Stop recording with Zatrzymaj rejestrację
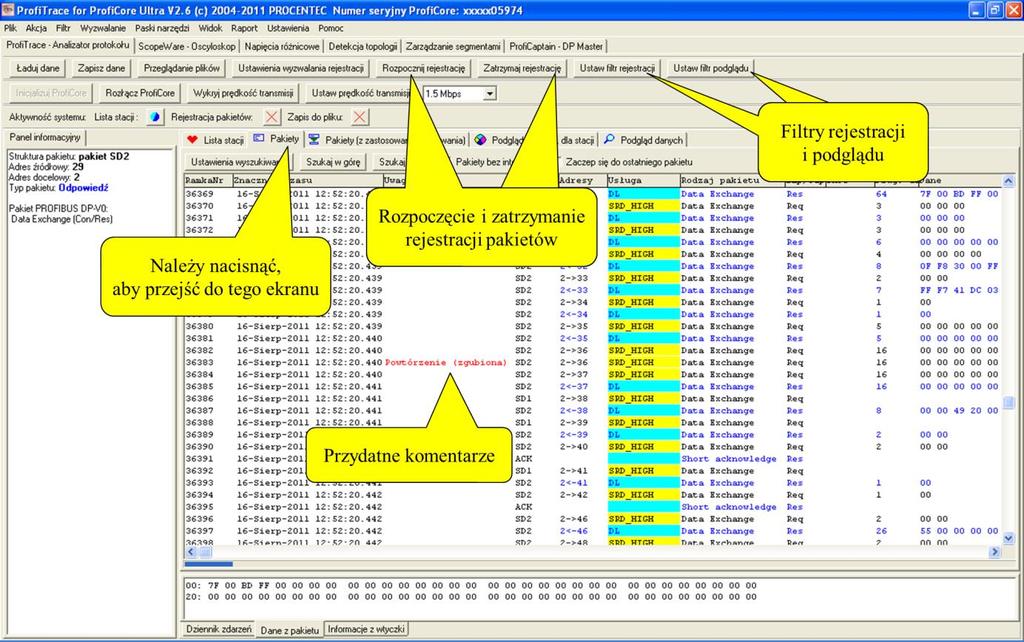 click(x=522, y=68)
